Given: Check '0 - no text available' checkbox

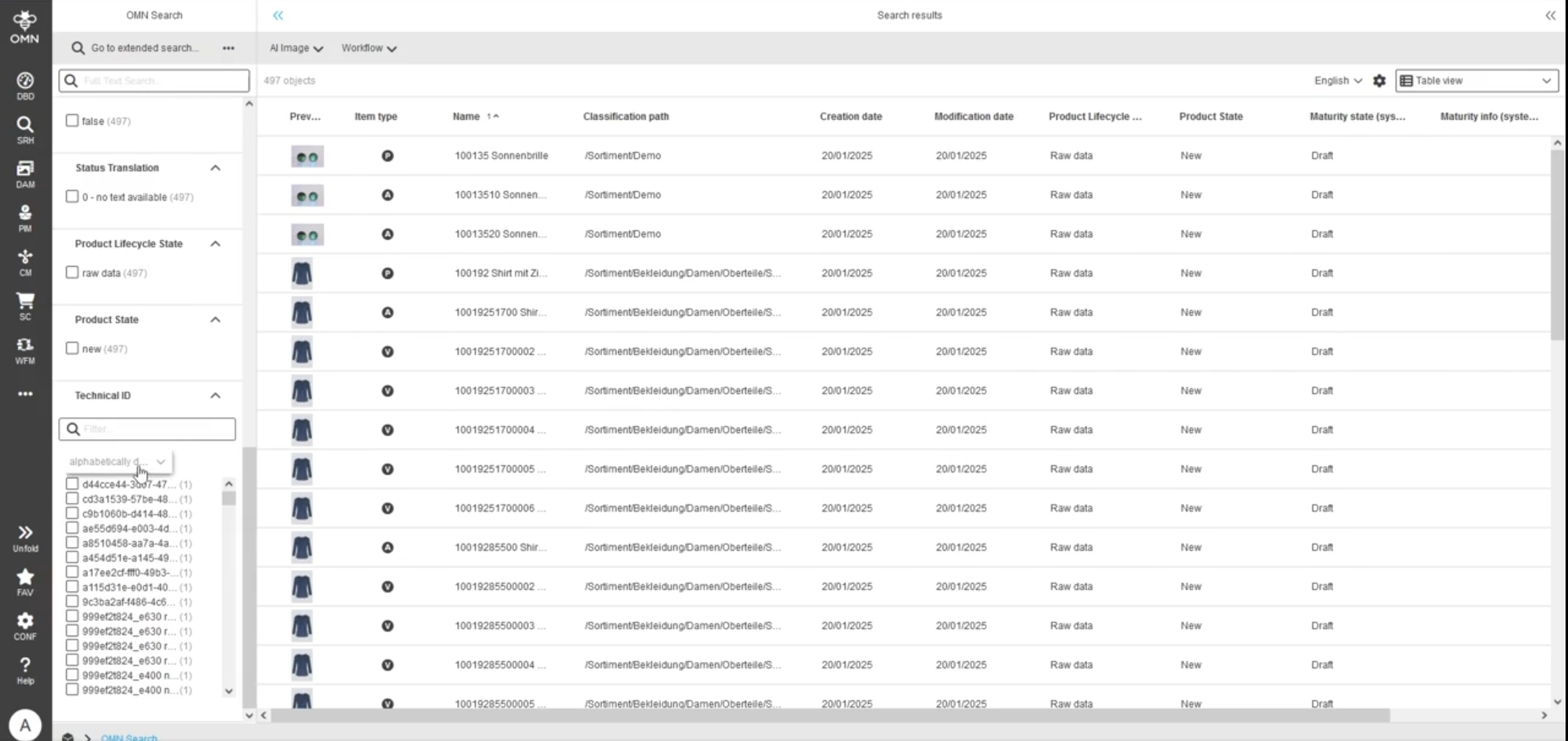Looking at the screenshot, I should 72,197.
